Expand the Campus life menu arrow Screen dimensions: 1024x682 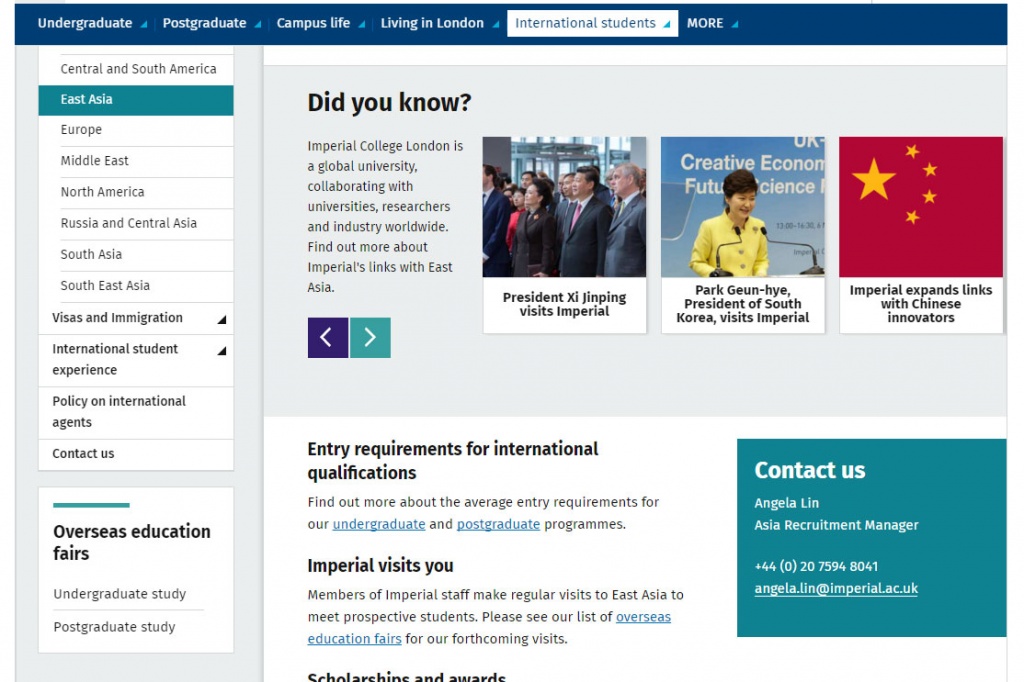point(362,24)
